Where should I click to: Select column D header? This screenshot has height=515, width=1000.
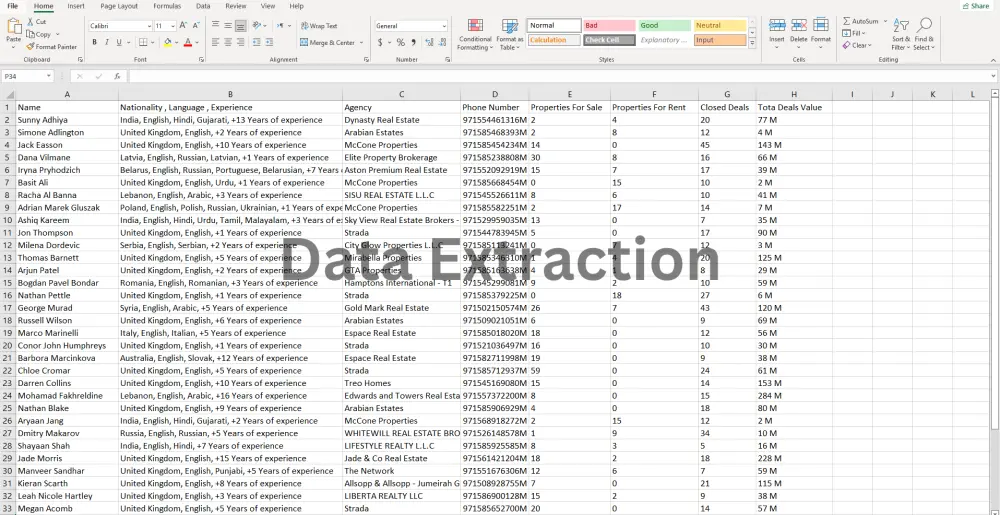[494, 94]
